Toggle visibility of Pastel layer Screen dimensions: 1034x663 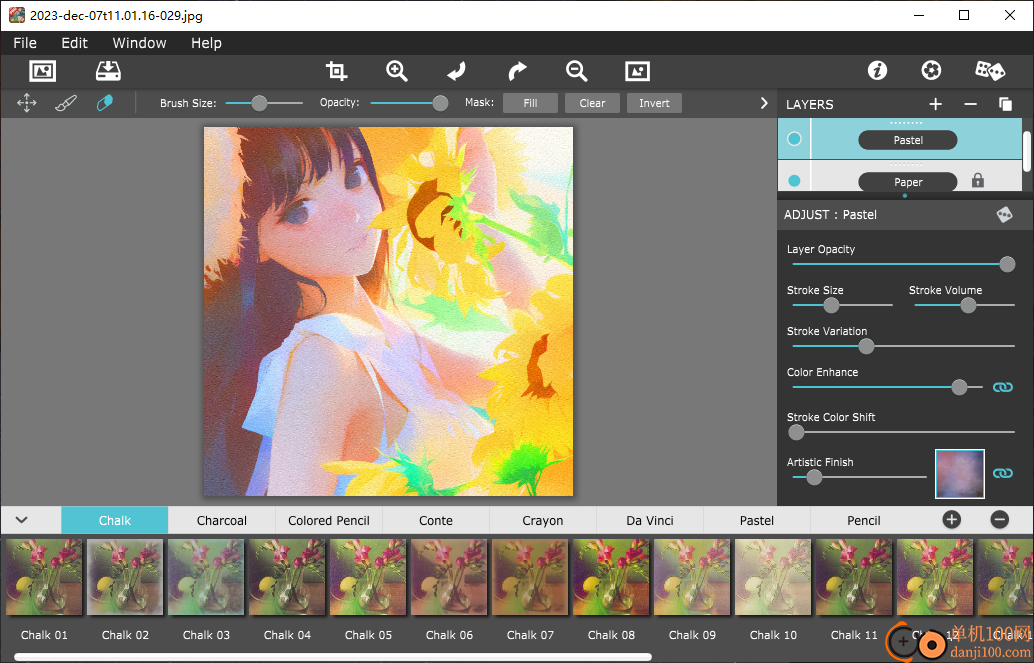794,139
